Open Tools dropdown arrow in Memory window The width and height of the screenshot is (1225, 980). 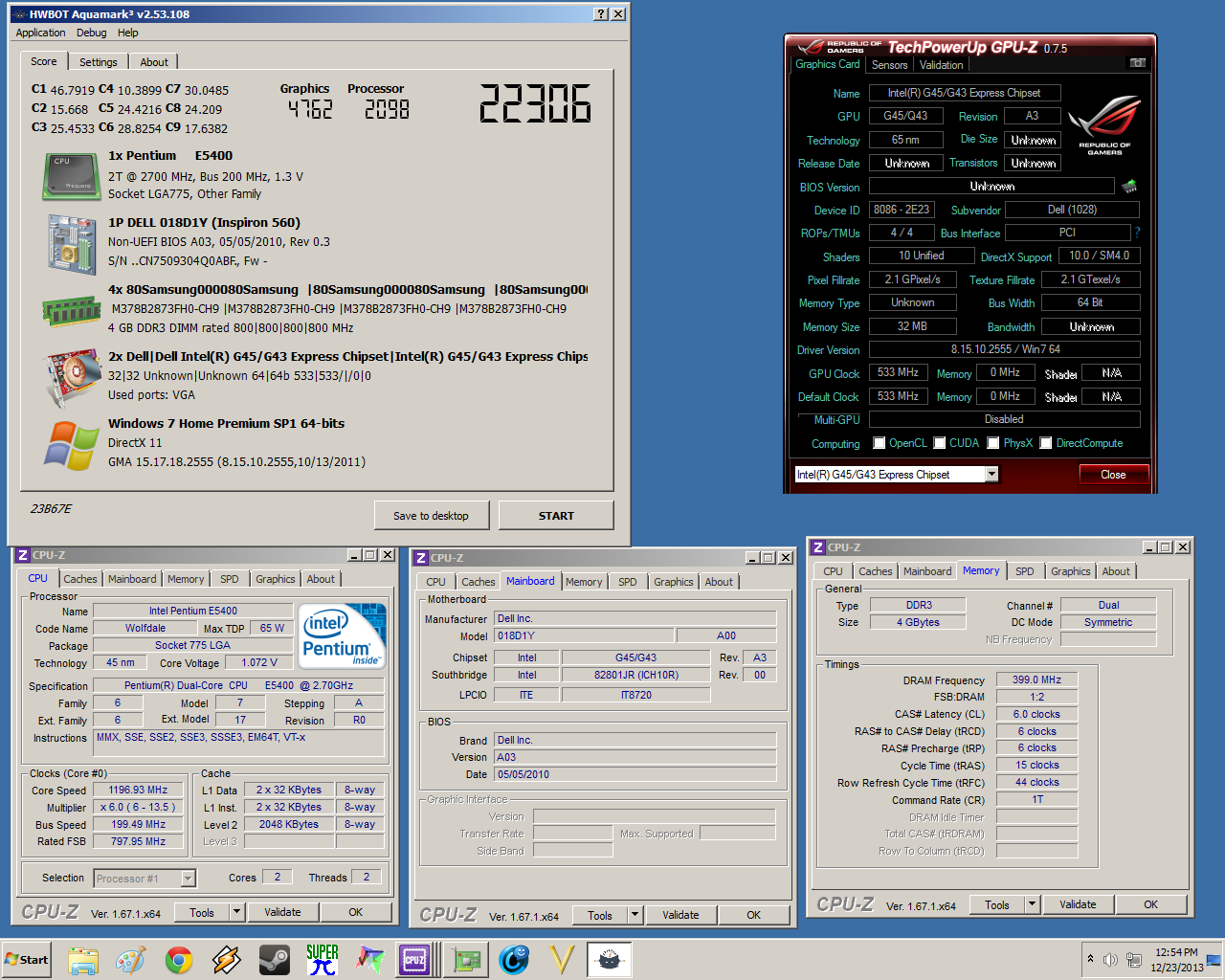point(1032,904)
